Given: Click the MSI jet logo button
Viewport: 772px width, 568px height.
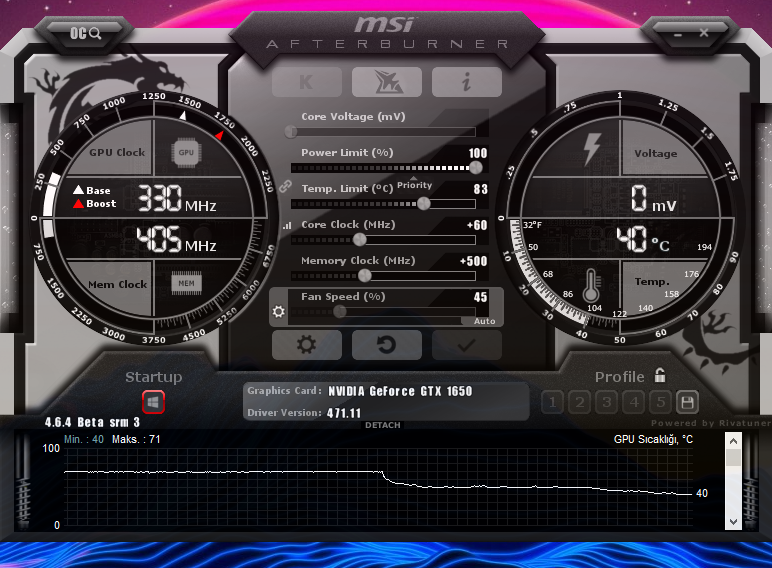Looking at the screenshot, I should [387, 82].
